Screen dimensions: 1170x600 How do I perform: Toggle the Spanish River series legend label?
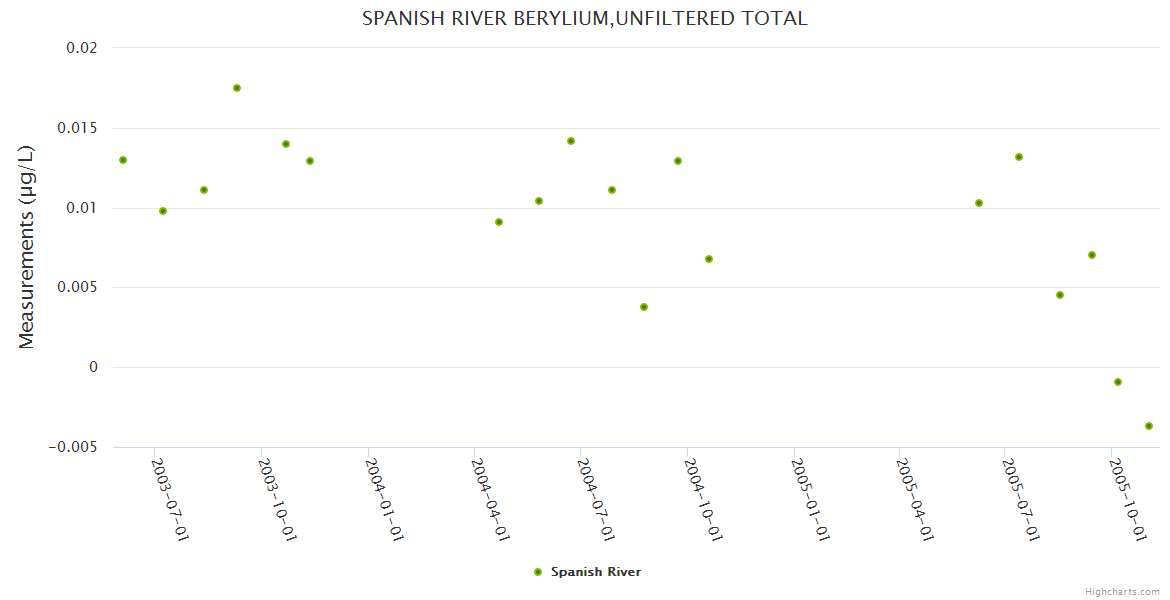point(596,572)
